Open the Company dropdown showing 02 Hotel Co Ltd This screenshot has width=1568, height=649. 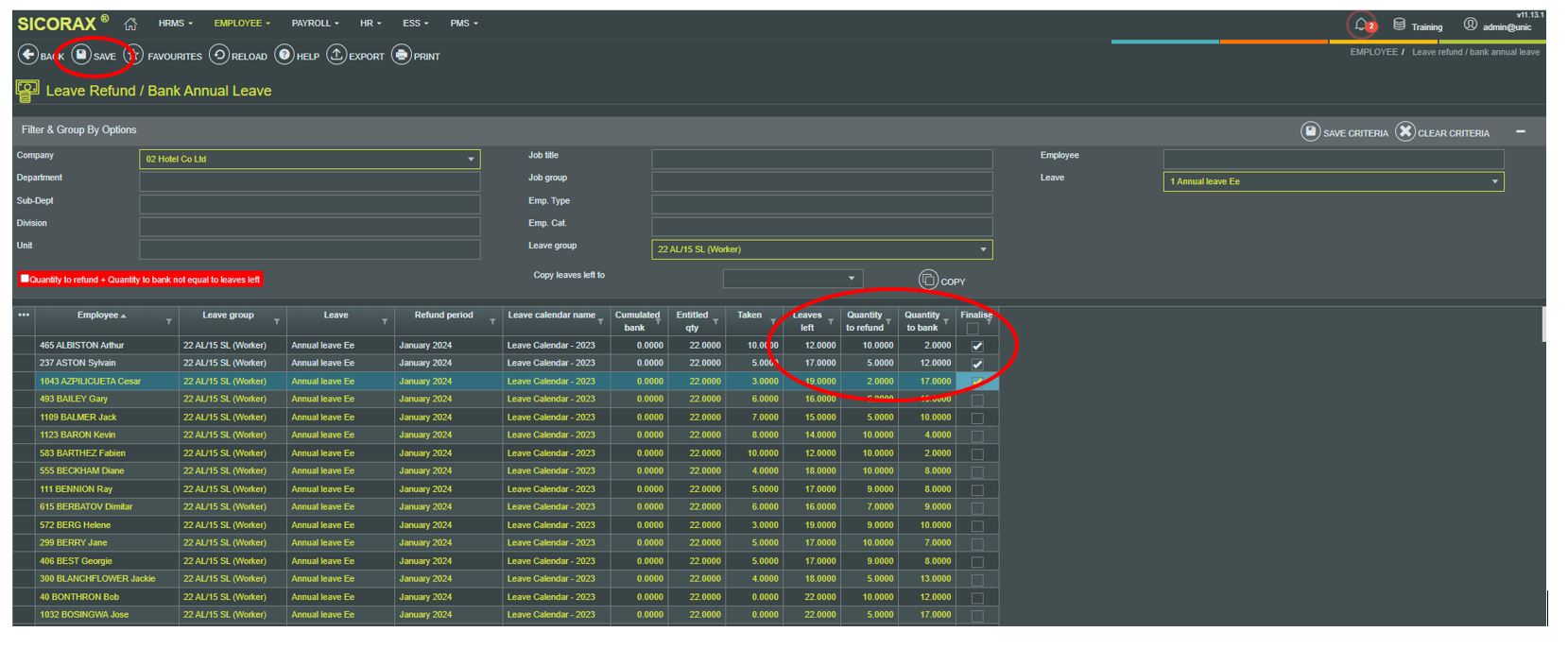pyautogui.click(x=309, y=159)
